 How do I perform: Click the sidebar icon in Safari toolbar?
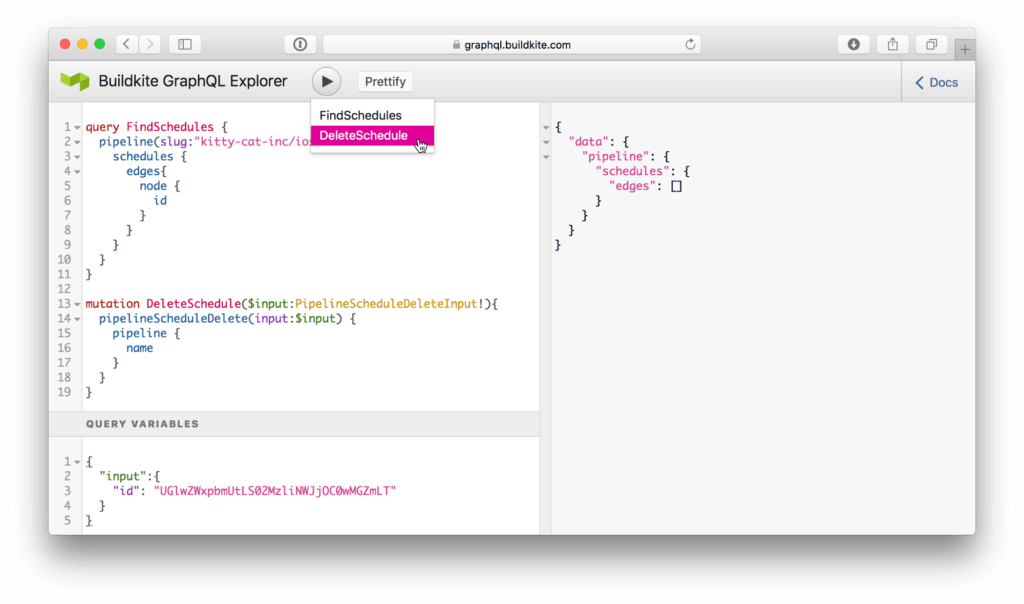[184, 44]
